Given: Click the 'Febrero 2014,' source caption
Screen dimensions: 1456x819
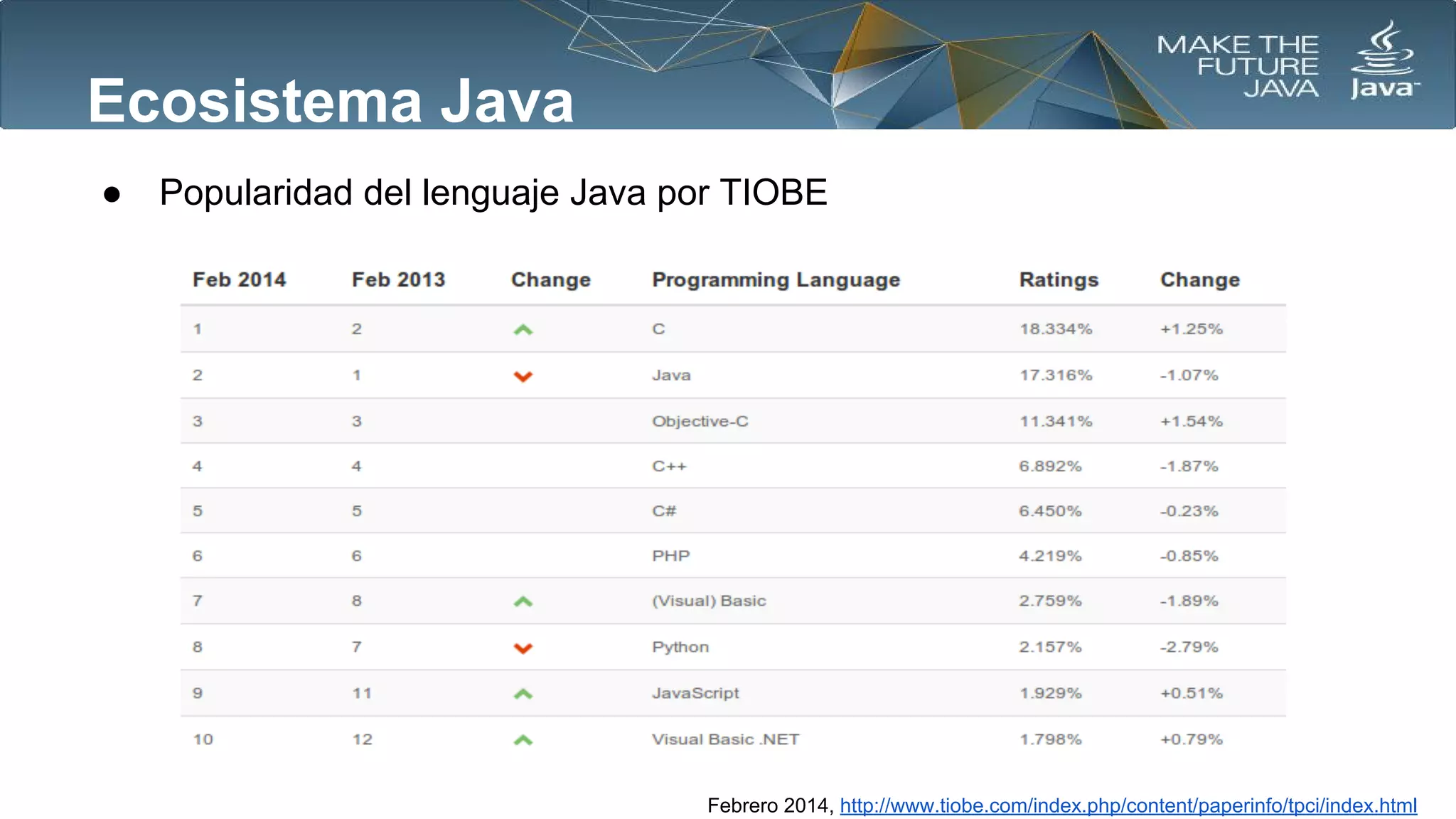Looking at the screenshot, I should 770,805.
